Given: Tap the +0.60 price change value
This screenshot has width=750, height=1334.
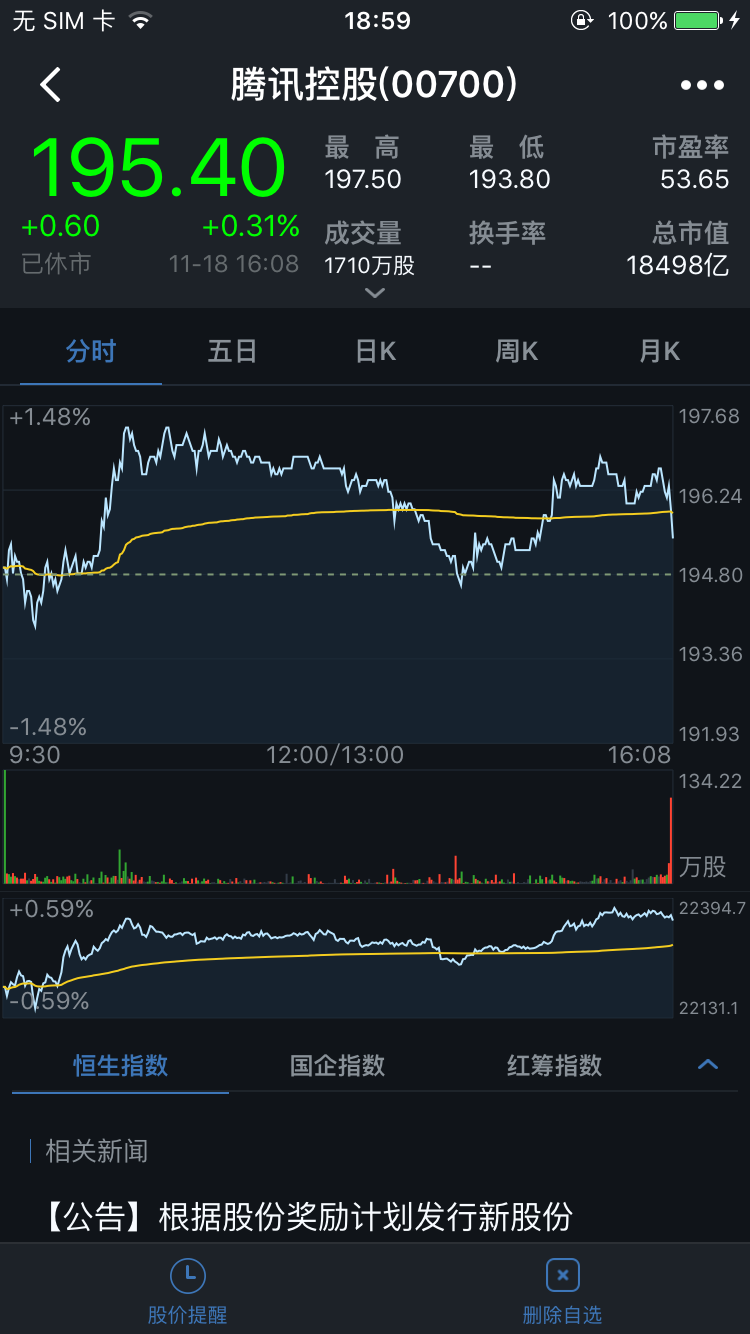Looking at the screenshot, I should pyautogui.click(x=61, y=226).
